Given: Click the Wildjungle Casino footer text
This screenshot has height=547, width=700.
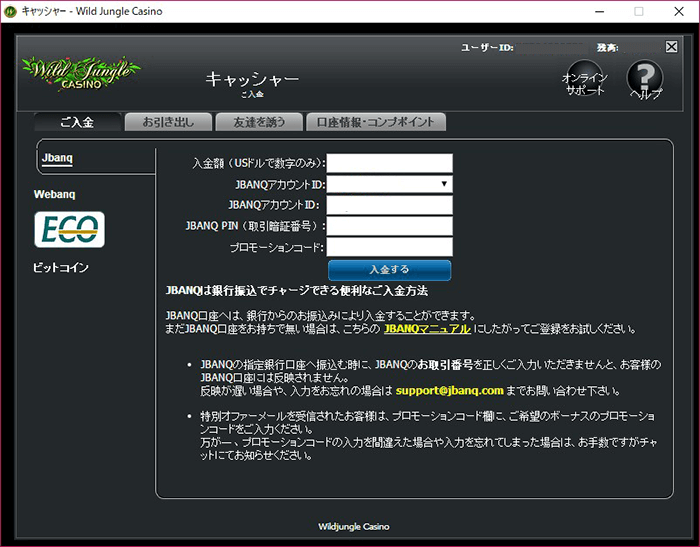Looking at the screenshot, I should [x=354, y=527].
